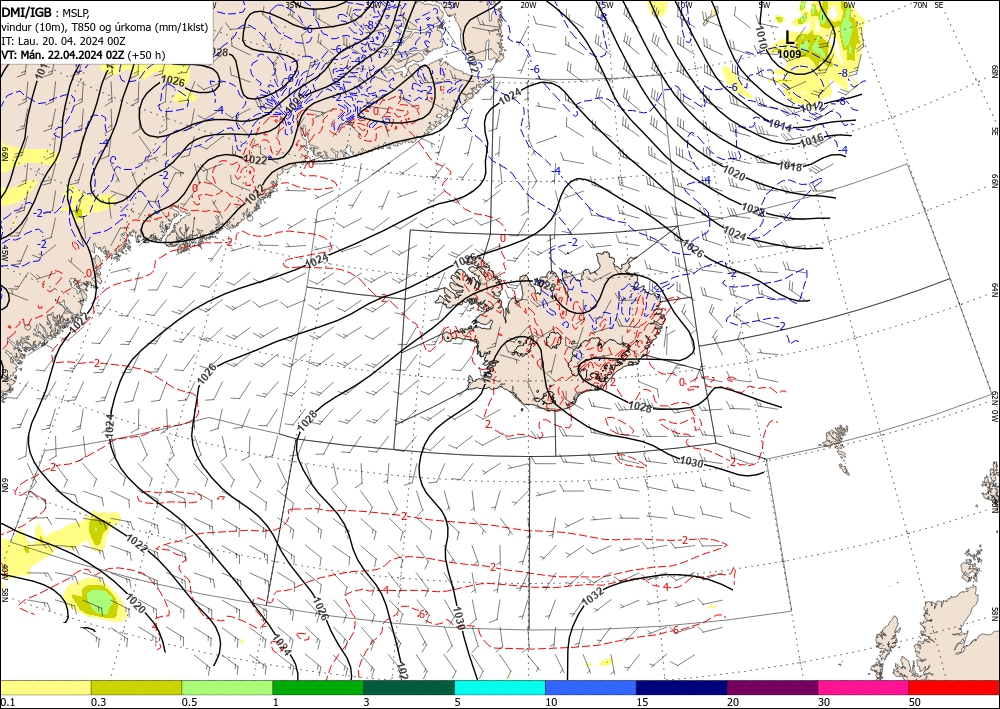Click the green 1–3 mm legend swatch
The width and height of the screenshot is (1000, 709).
(318, 687)
